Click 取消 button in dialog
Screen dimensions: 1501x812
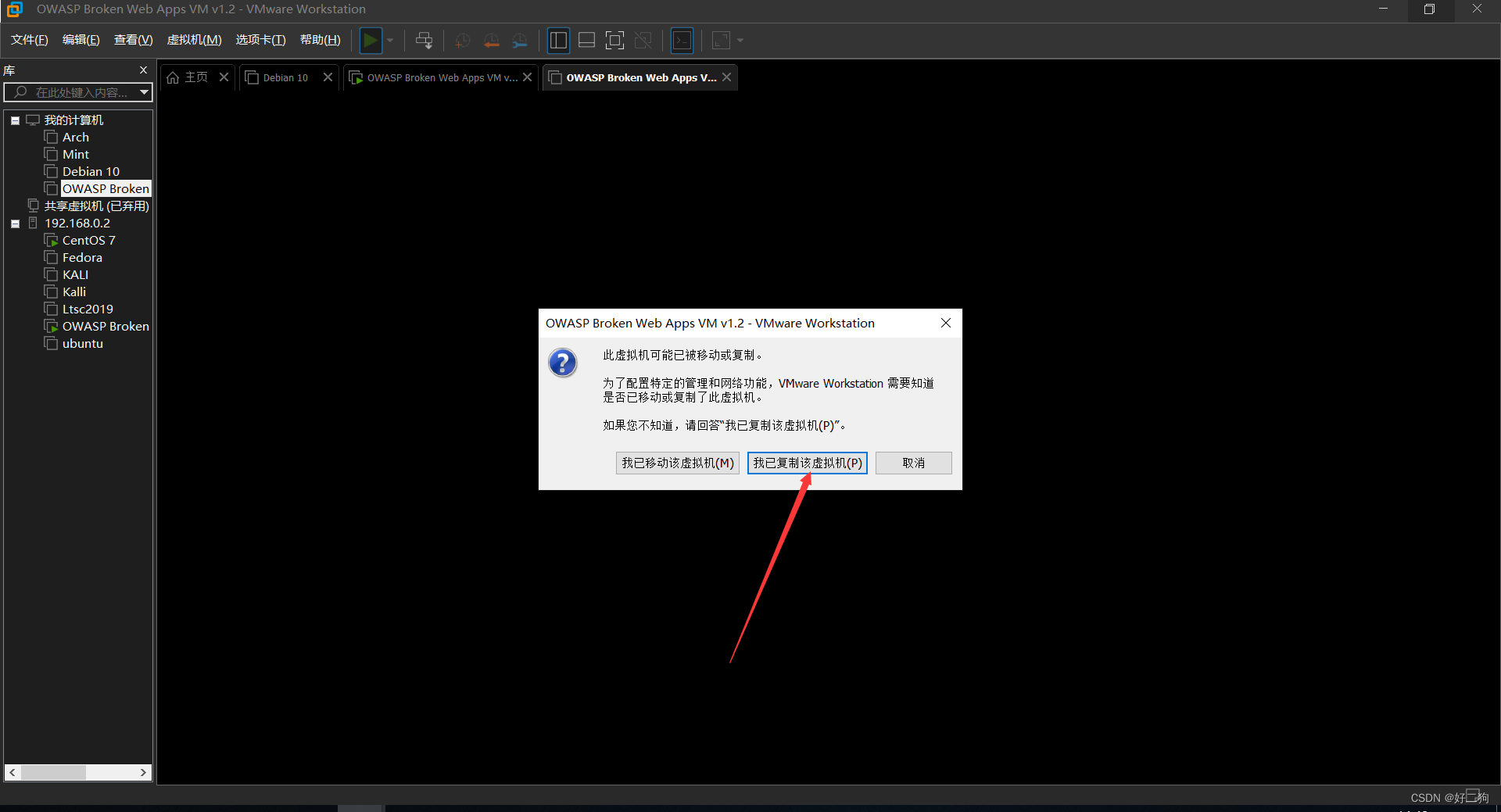point(914,463)
